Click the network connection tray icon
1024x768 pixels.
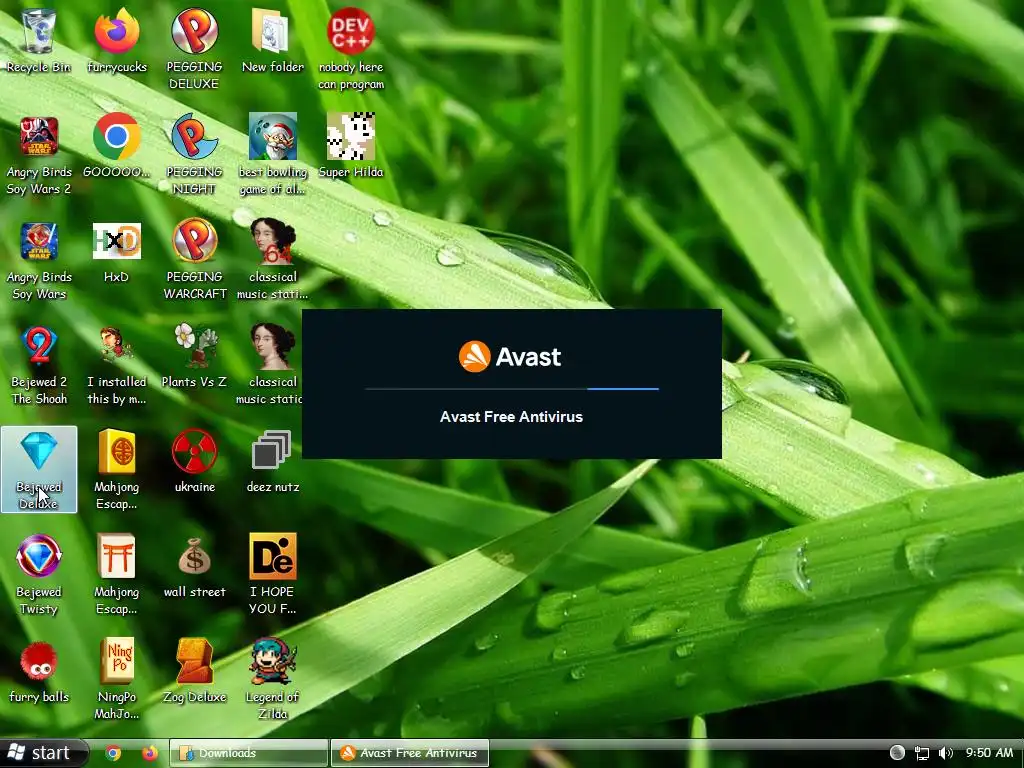click(x=921, y=753)
